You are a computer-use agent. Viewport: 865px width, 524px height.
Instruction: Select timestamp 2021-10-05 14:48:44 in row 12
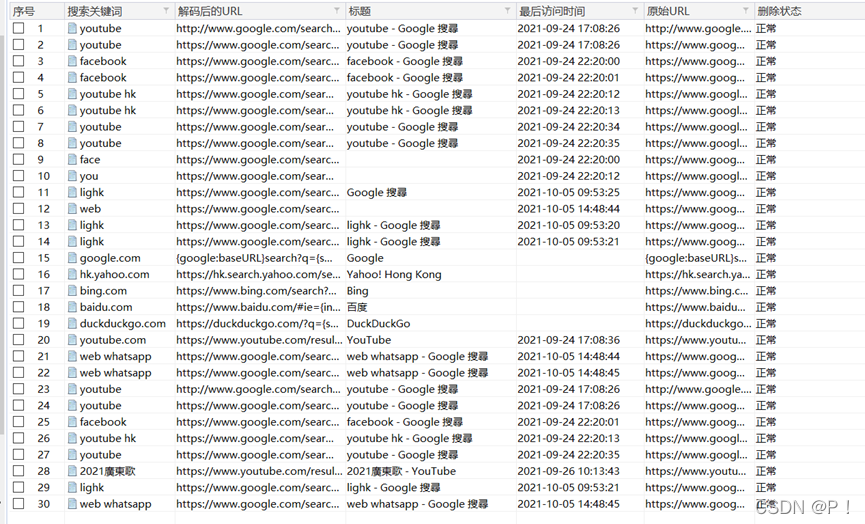(x=568, y=208)
